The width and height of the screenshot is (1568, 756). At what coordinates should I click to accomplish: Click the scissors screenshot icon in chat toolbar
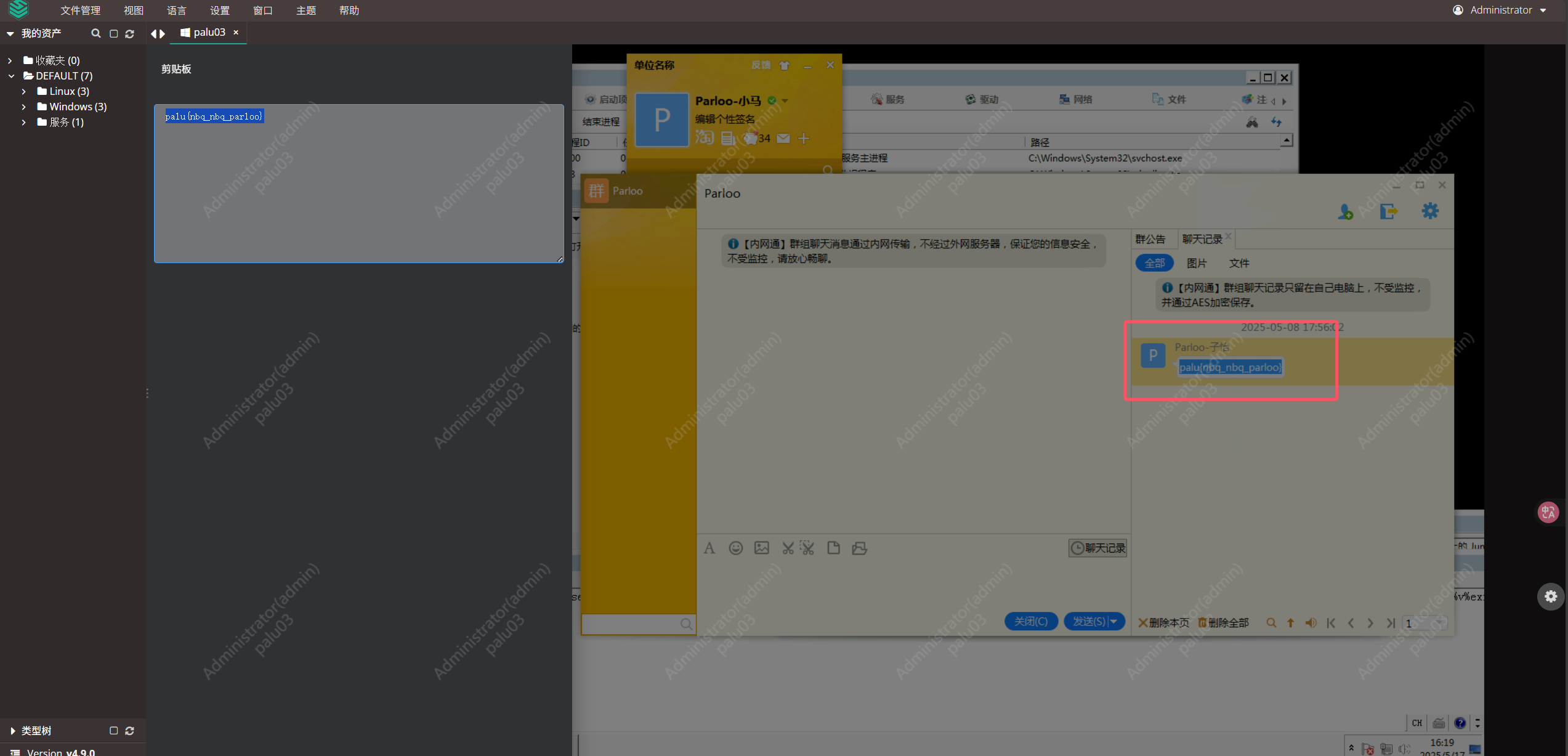point(788,548)
